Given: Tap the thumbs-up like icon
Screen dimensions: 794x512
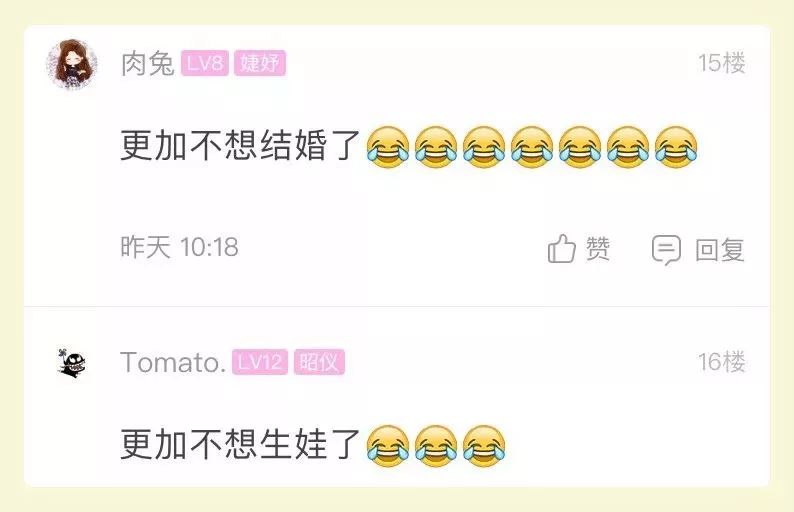Looking at the screenshot, I should pos(562,249).
